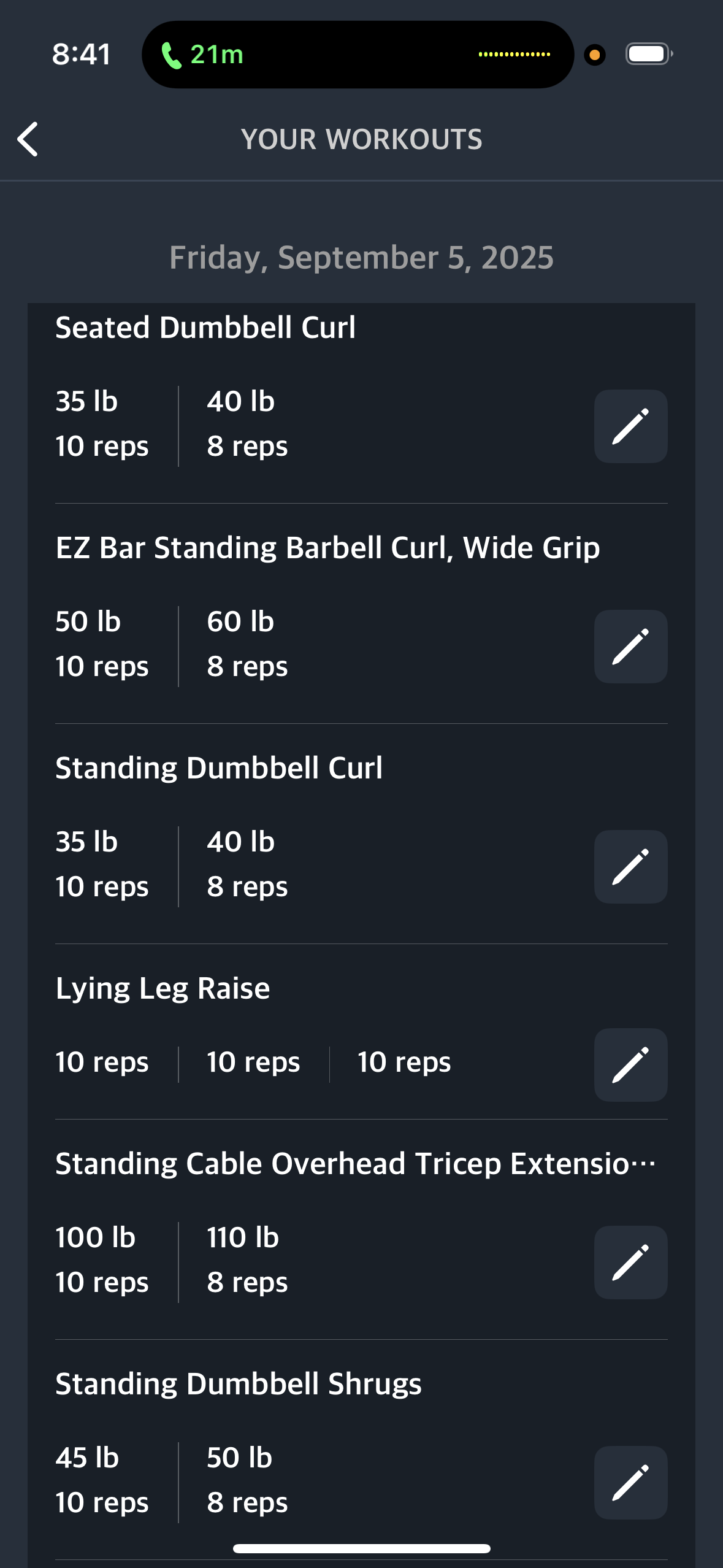The height and width of the screenshot is (1568, 723).
Task: Edit the Standing Dumbbell Shrugs sets
Action: 630,1483
